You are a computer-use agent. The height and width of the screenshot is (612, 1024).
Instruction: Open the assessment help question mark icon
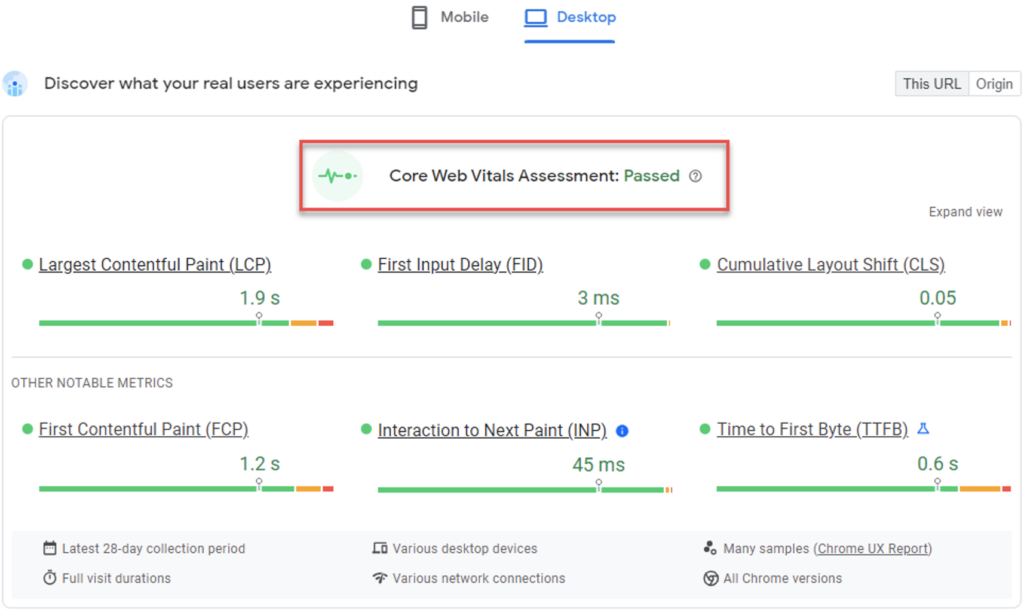696,175
